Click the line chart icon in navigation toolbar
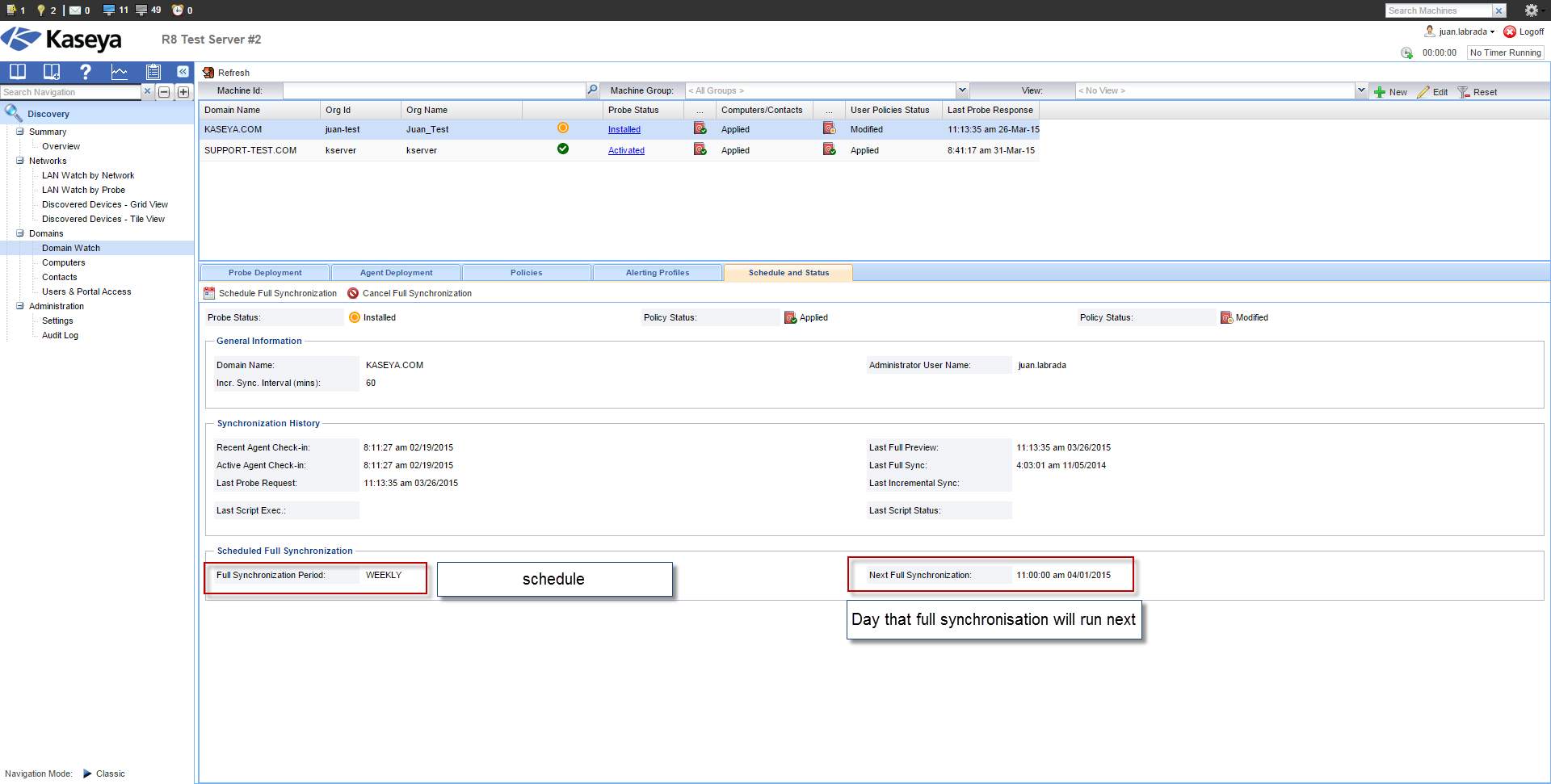Image resolution: width=1551 pixels, height=784 pixels. tap(119, 71)
